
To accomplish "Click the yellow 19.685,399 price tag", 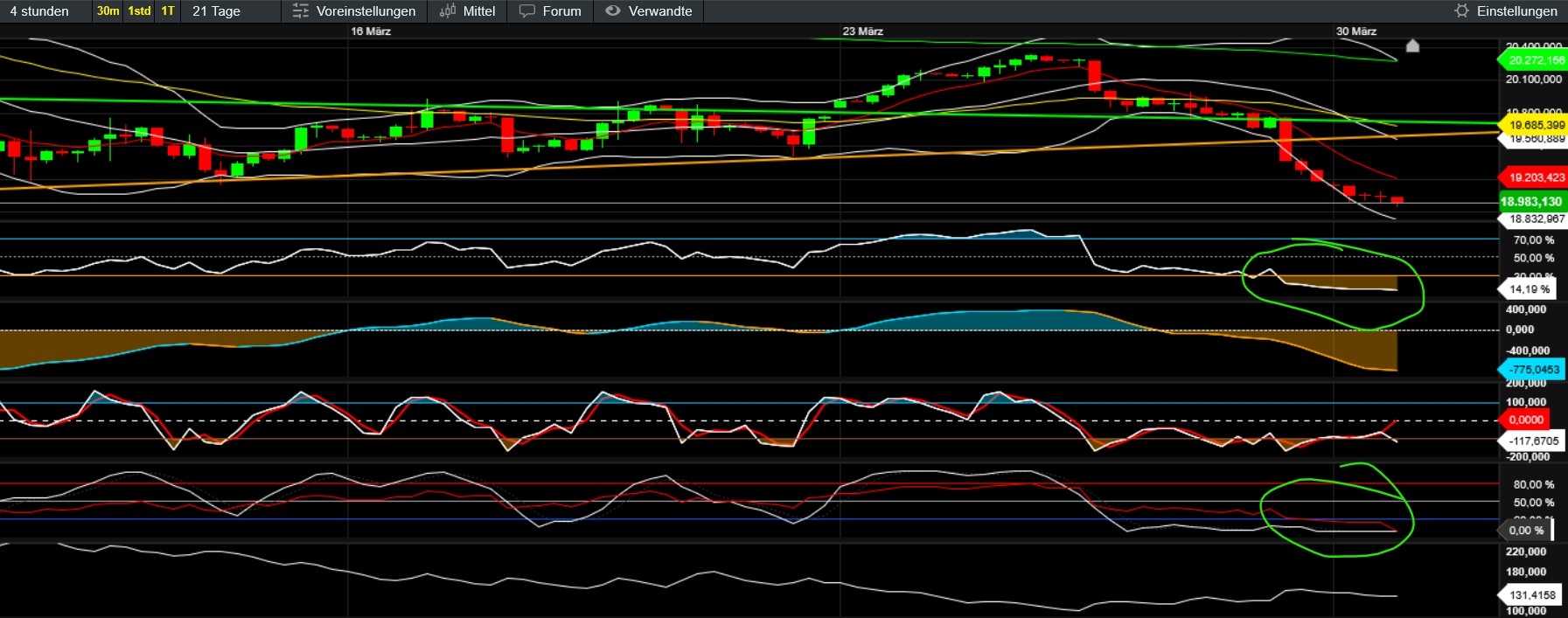I will point(1532,125).
